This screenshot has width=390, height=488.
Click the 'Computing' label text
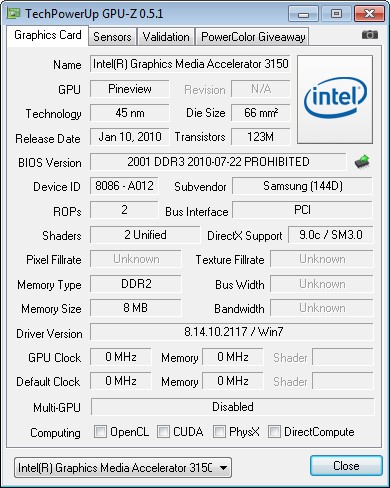click(55, 433)
